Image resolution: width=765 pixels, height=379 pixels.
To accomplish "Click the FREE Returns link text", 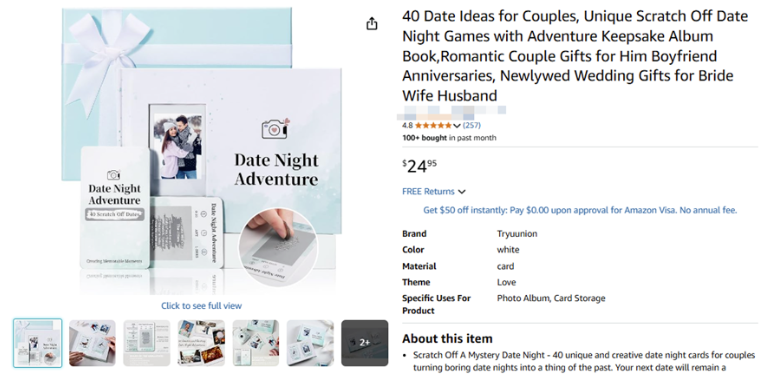I will click(428, 192).
